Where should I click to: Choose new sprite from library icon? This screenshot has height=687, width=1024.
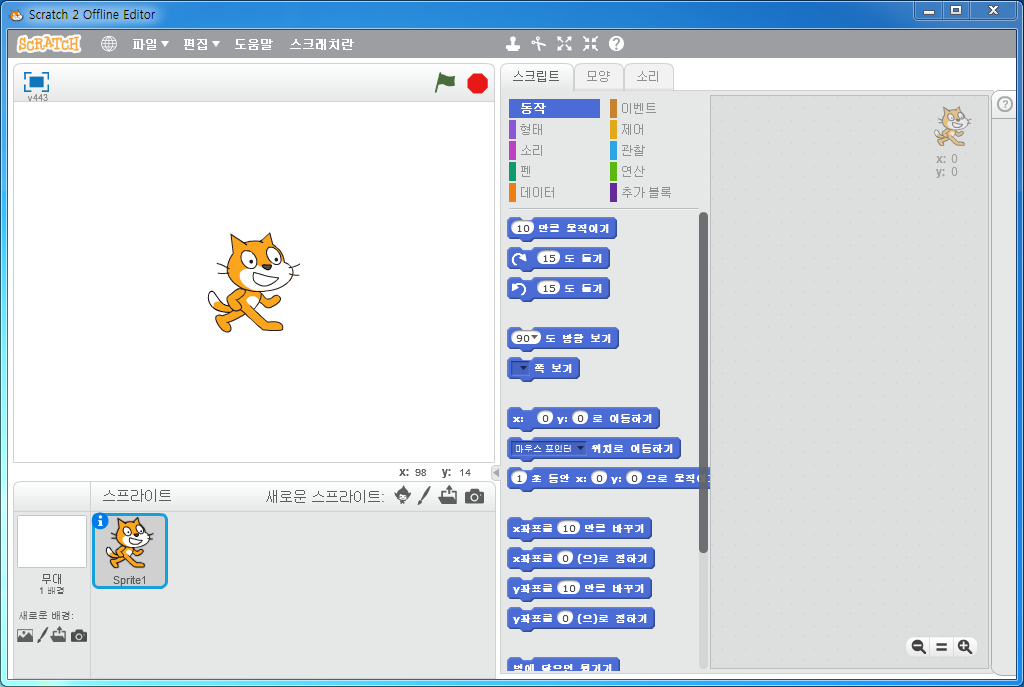pos(403,496)
